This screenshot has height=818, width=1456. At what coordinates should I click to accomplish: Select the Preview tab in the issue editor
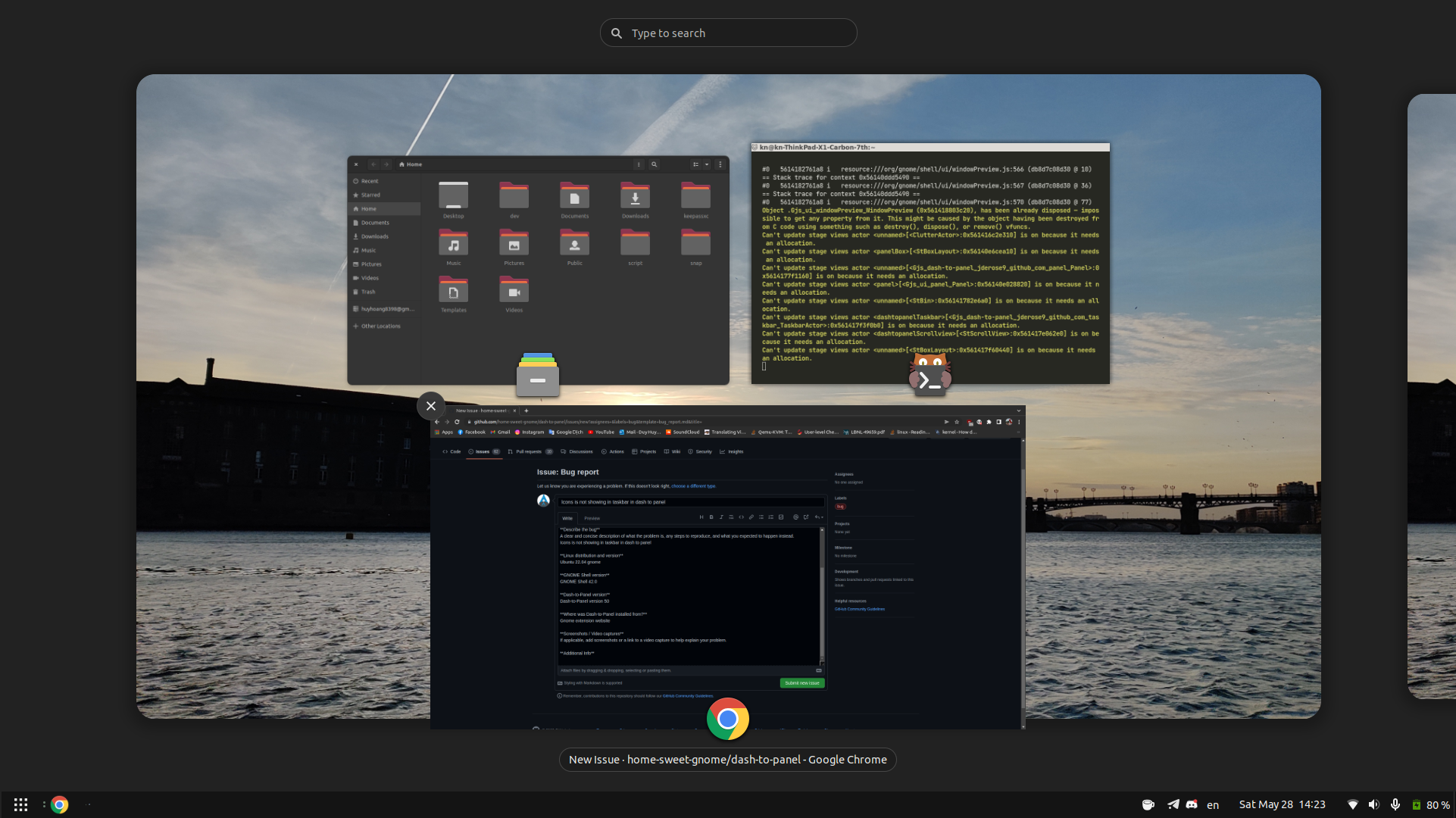click(x=592, y=518)
